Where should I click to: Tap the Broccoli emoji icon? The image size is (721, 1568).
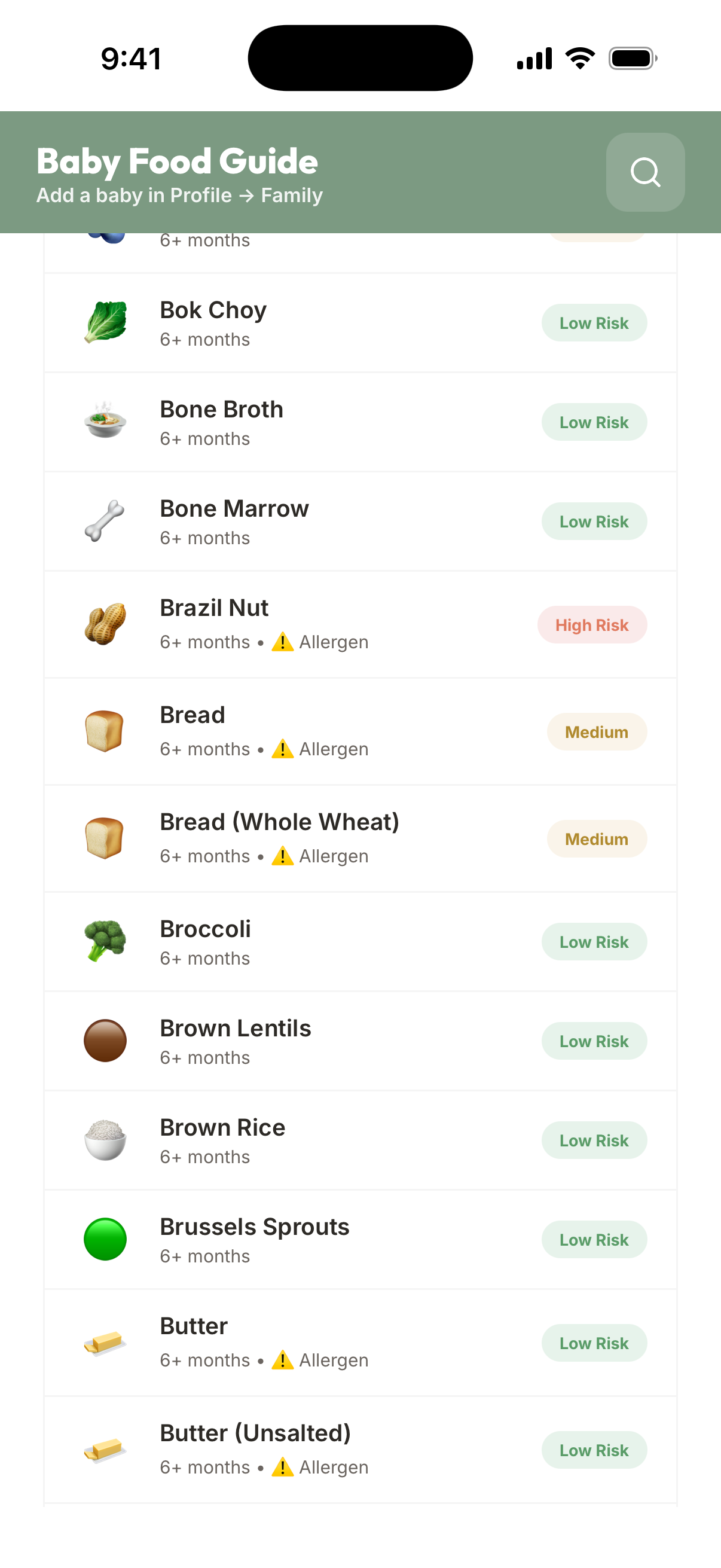(x=105, y=941)
